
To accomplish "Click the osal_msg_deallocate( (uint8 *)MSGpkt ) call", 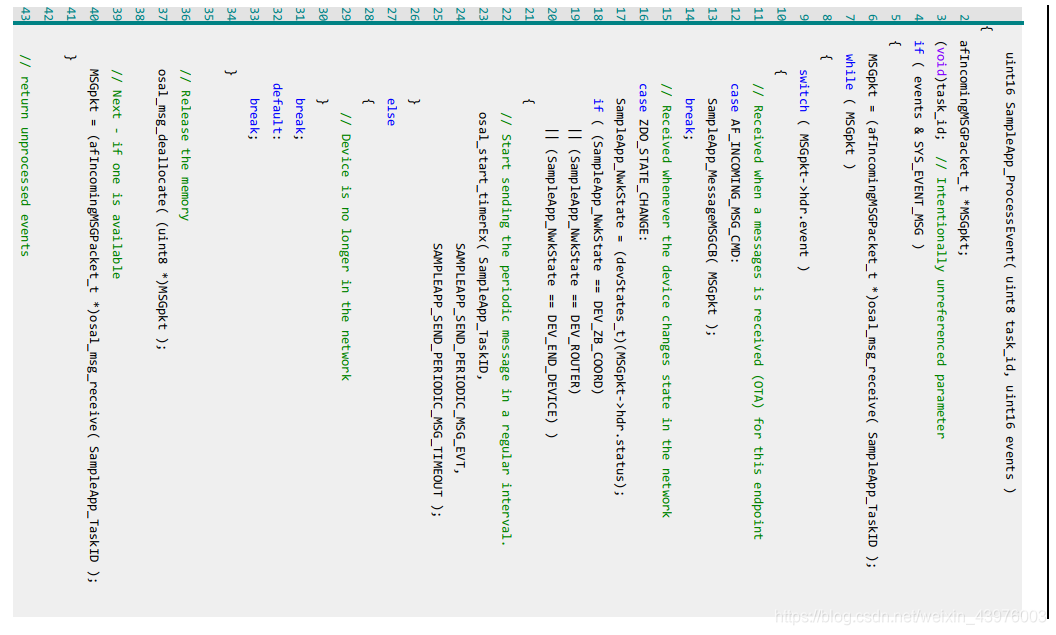I will click(162, 209).
